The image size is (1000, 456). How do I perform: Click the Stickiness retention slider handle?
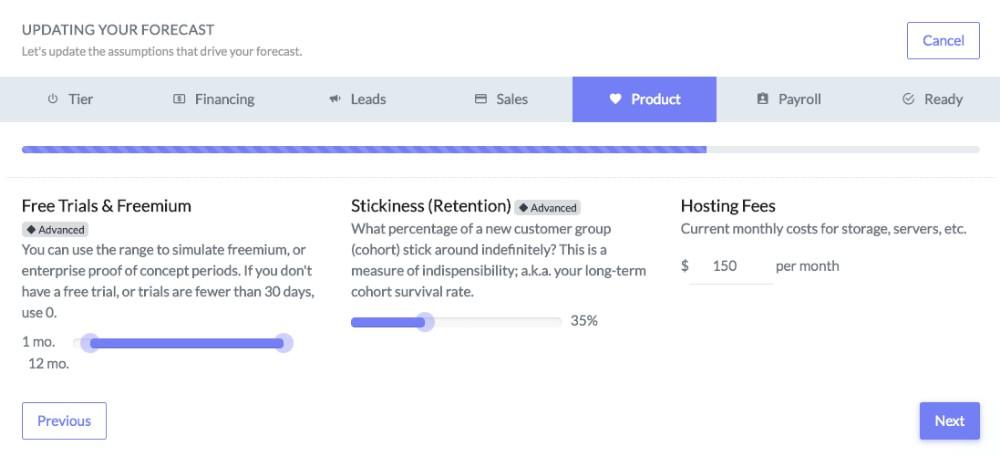[x=425, y=322]
